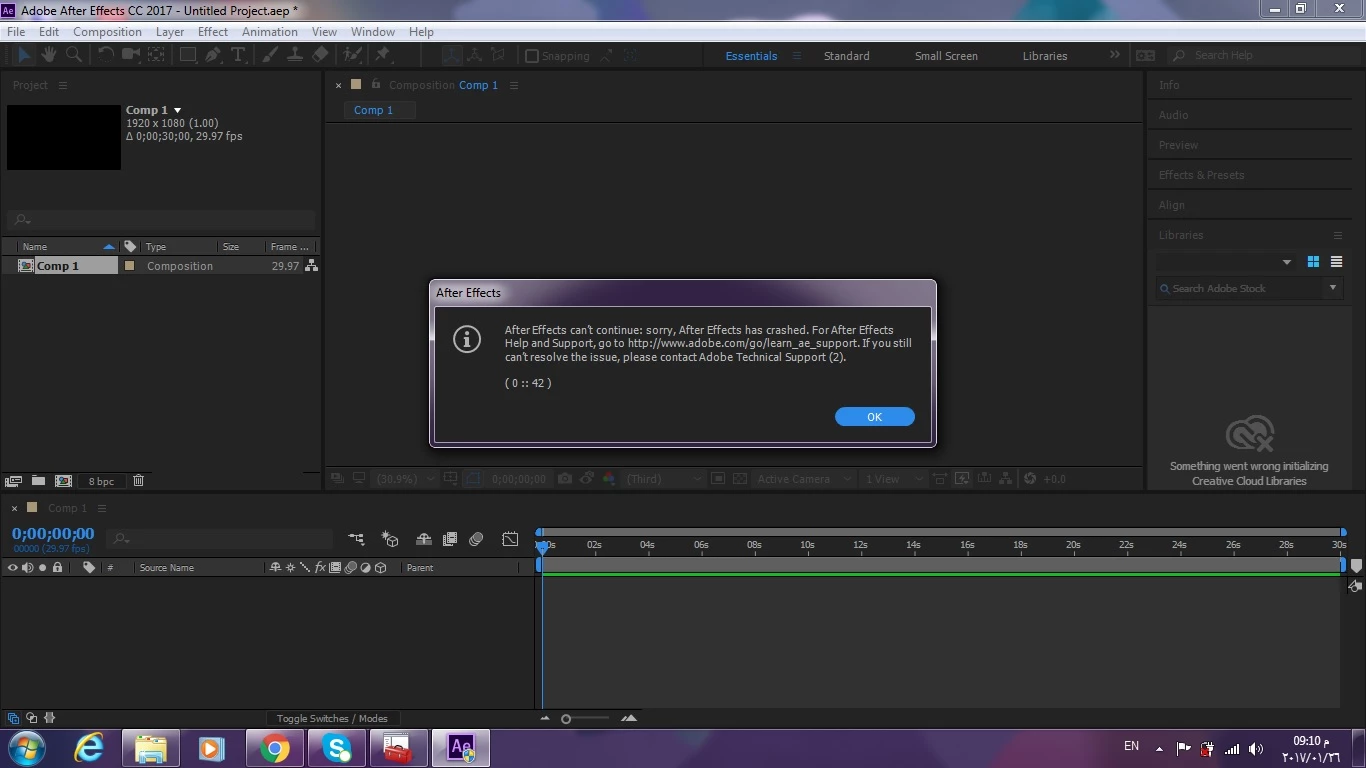Click the 0;00;00;00 timeline timecode
Image resolution: width=1366 pixels, height=768 pixels.
tap(53, 534)
